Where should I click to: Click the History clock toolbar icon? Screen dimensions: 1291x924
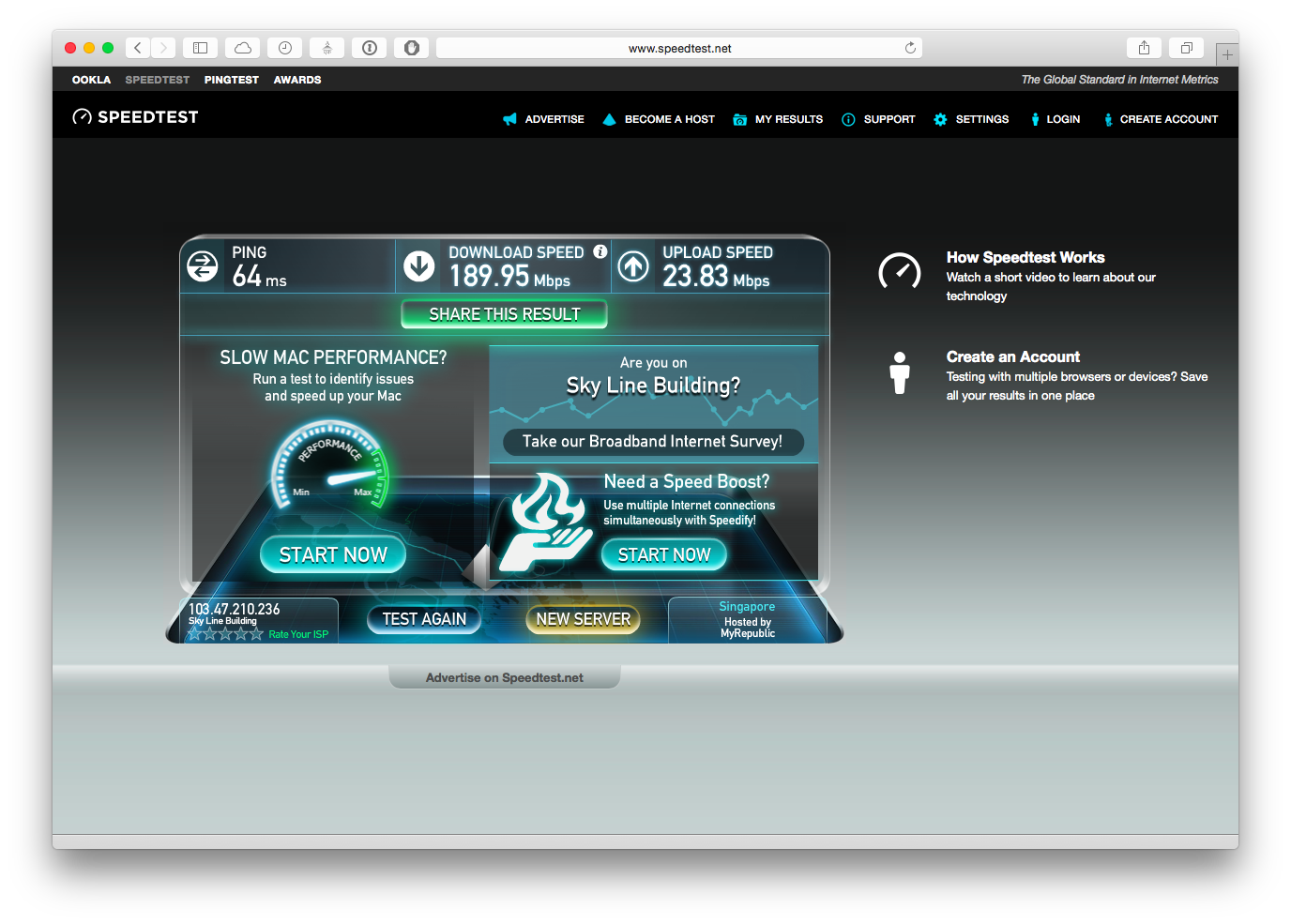285,48
